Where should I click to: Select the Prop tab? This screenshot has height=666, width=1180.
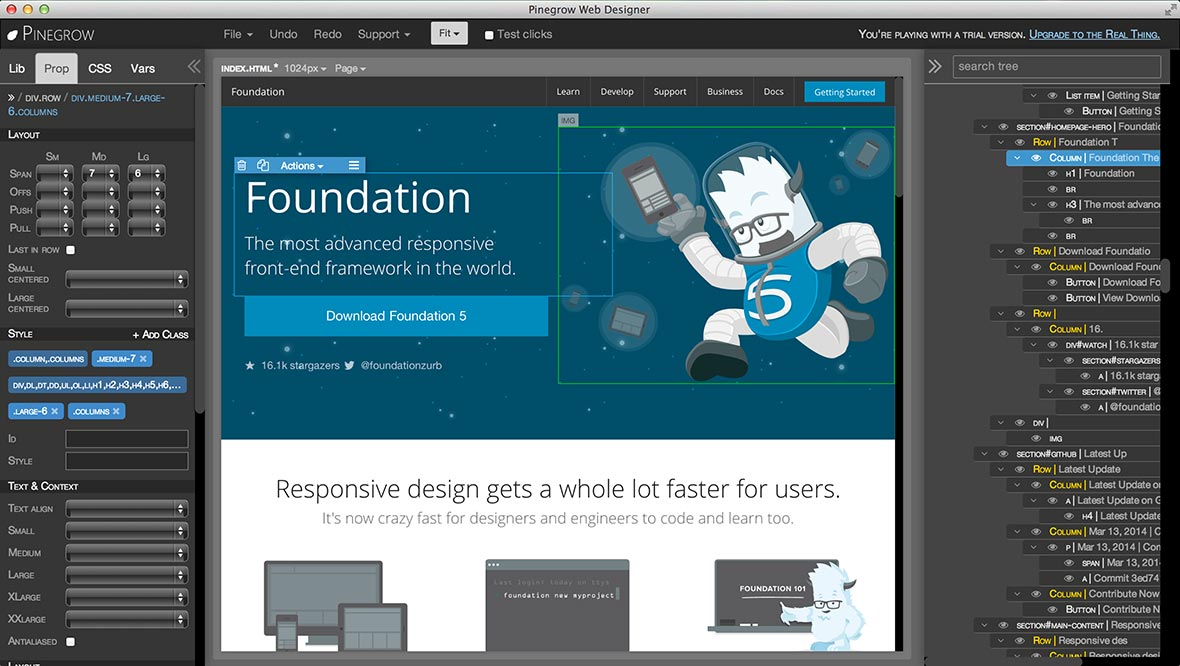pyautogui.click(x=56, y=68)
